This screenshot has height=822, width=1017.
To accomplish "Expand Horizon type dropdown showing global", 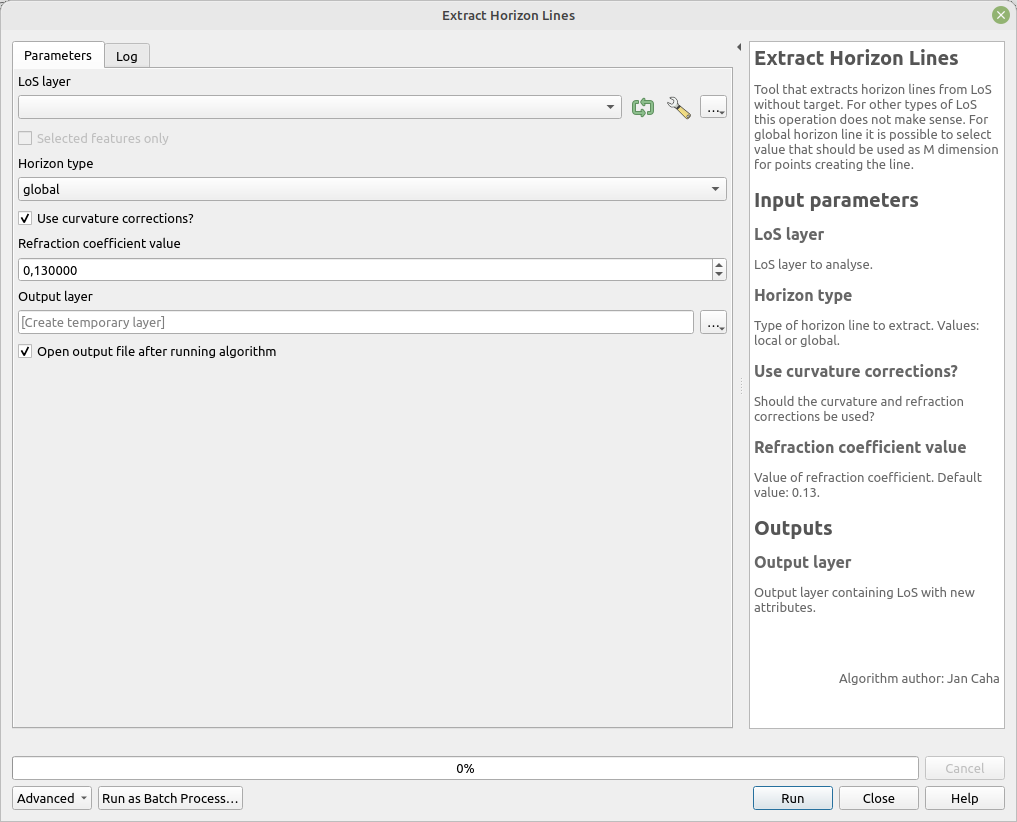I will point(372,190).
